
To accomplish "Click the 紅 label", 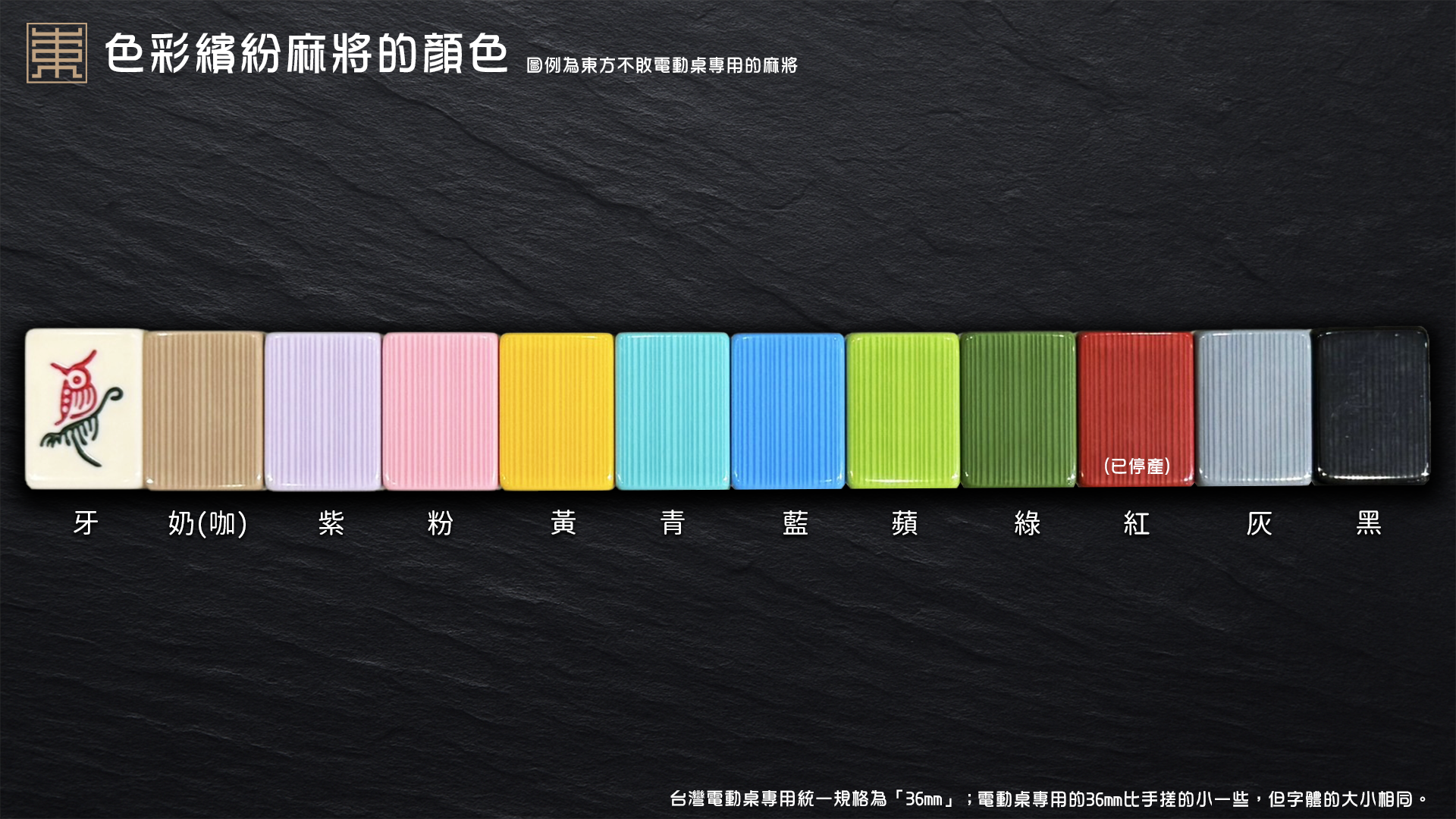I will tap(1137, 522).
